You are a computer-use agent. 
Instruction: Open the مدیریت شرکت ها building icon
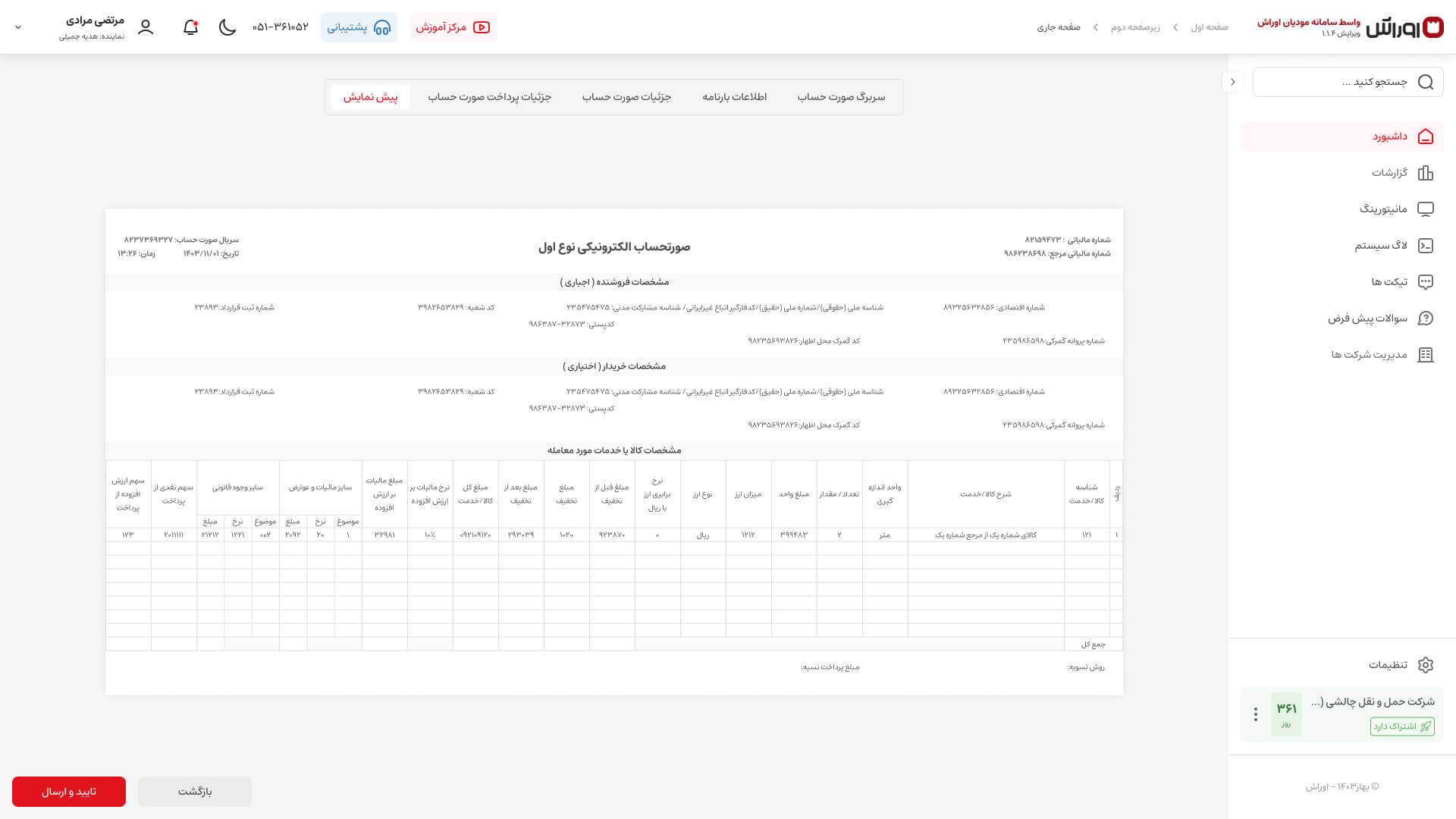(1426, 355)
